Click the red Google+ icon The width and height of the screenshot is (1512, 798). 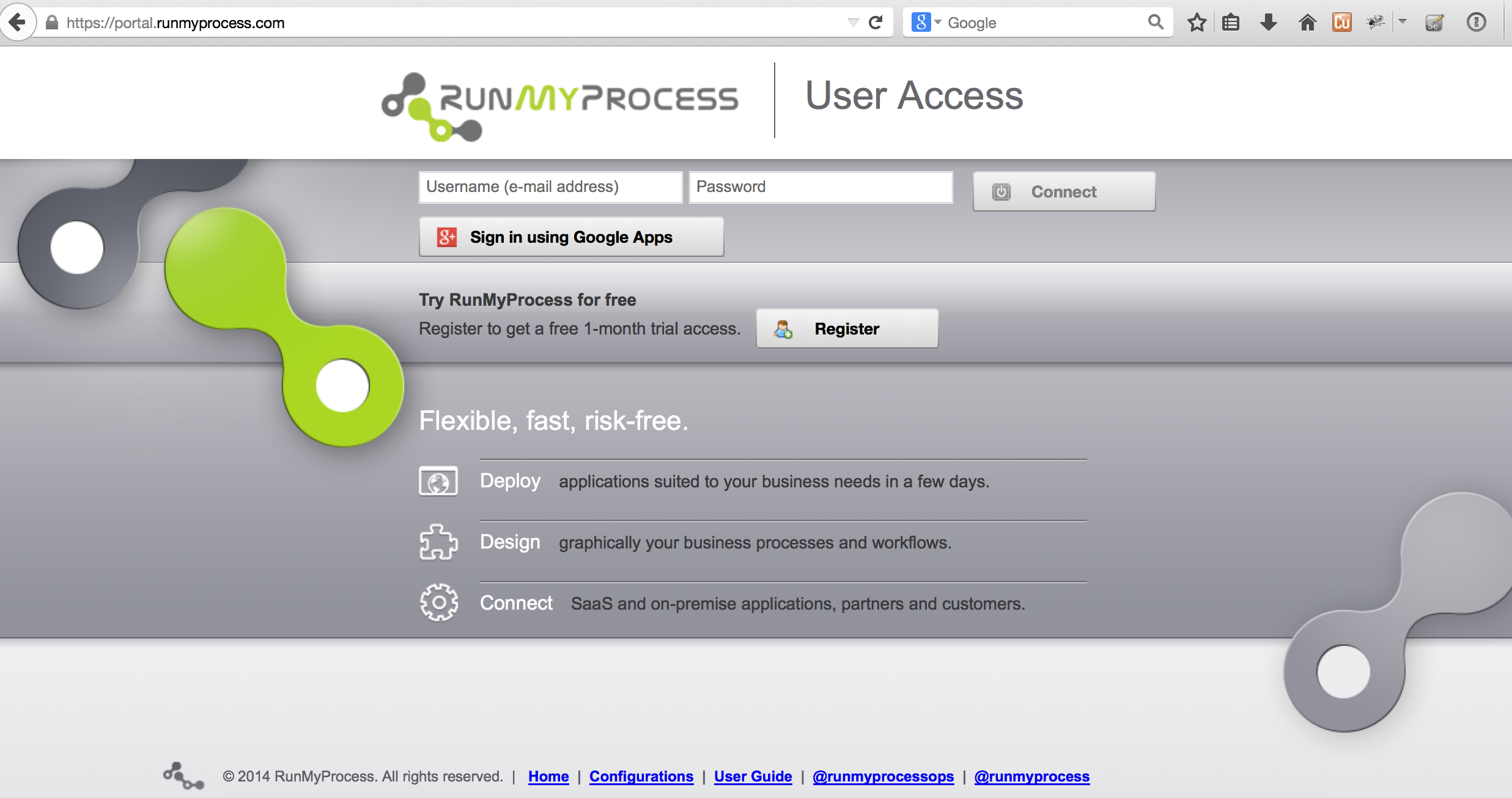pyautogui.click(x=447, y=237)
